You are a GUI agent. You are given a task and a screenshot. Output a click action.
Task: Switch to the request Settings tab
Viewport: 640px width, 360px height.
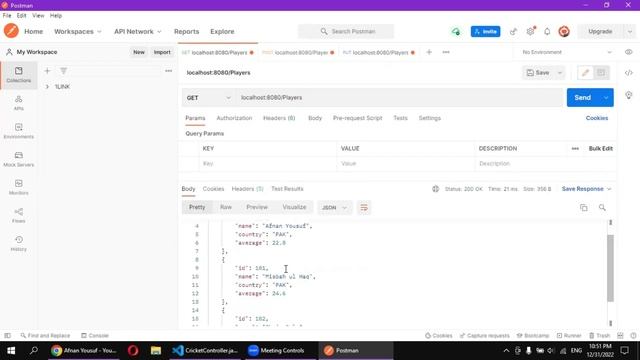pos(430,118)
